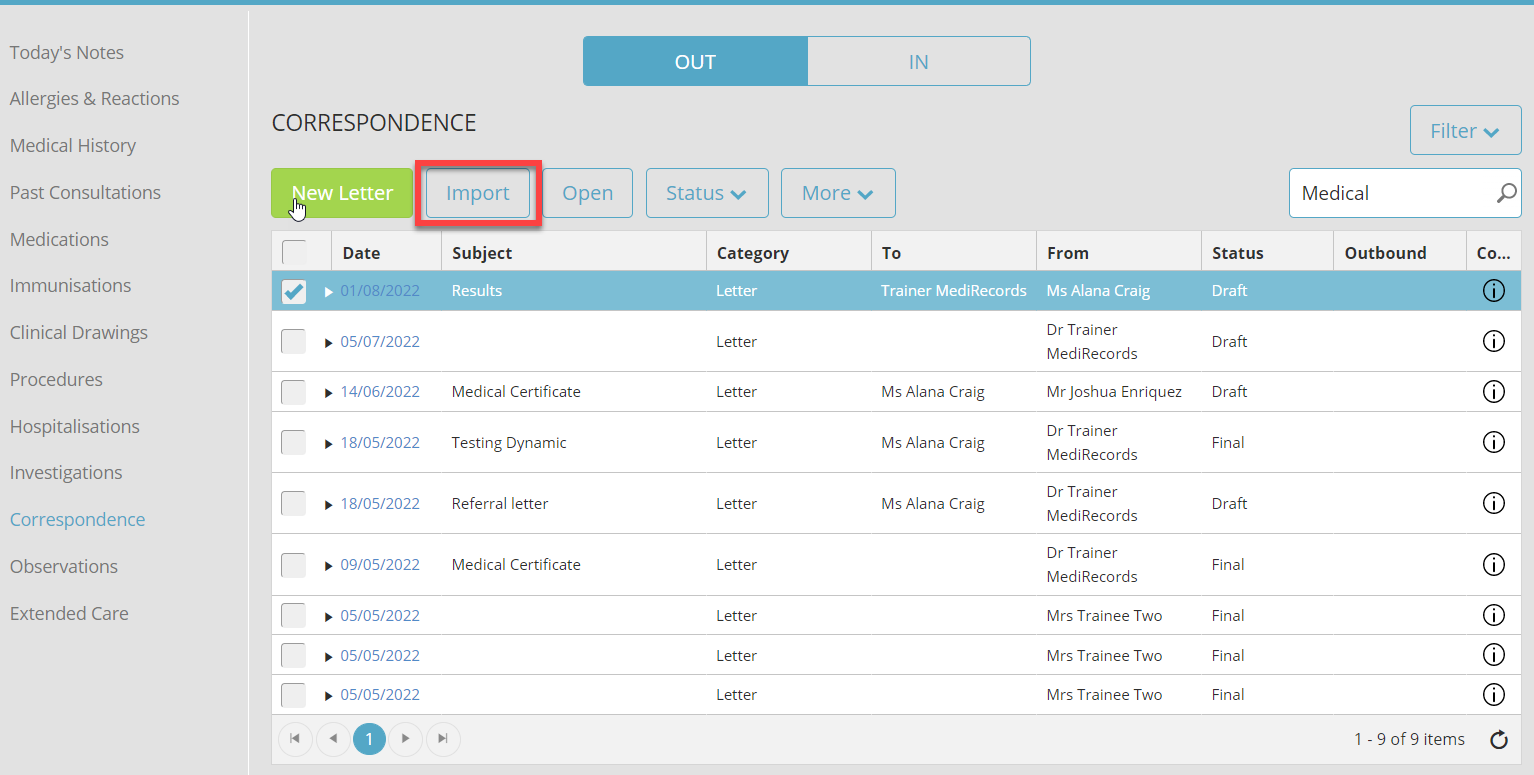Open the More dropdown menu
The height and width of the screenshot is (775, 1534).
(x=838, y=193)
